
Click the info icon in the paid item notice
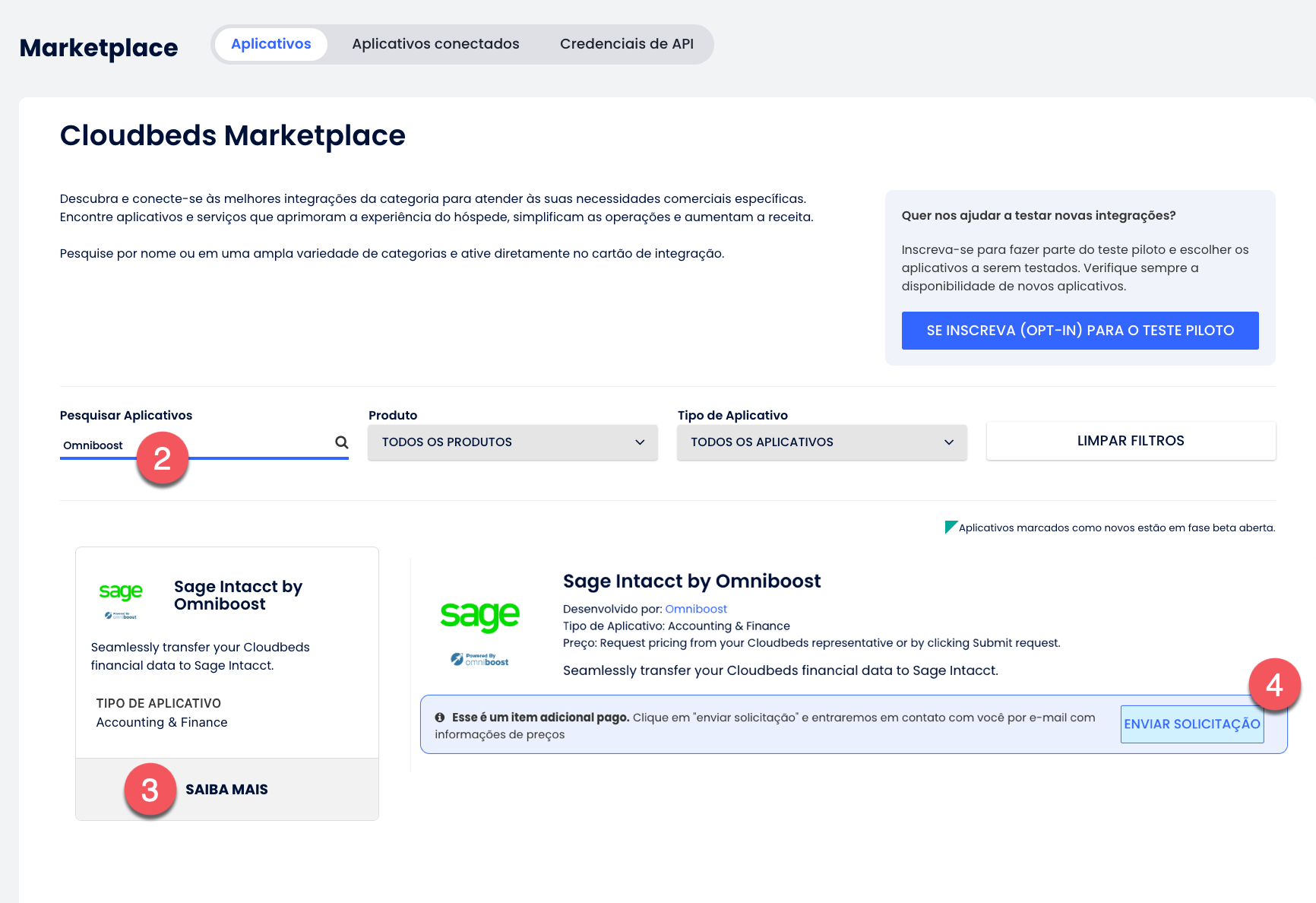(x=439, y=718)
